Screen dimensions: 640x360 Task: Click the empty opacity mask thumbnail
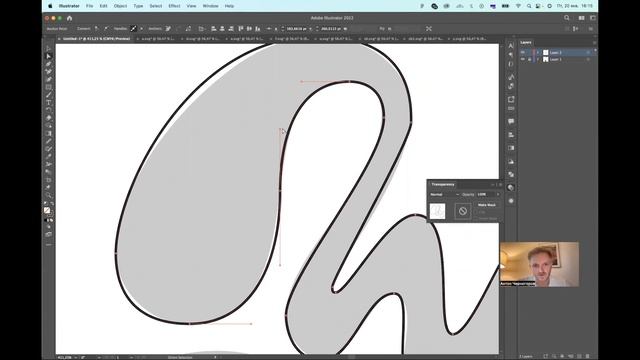point(462,211)
